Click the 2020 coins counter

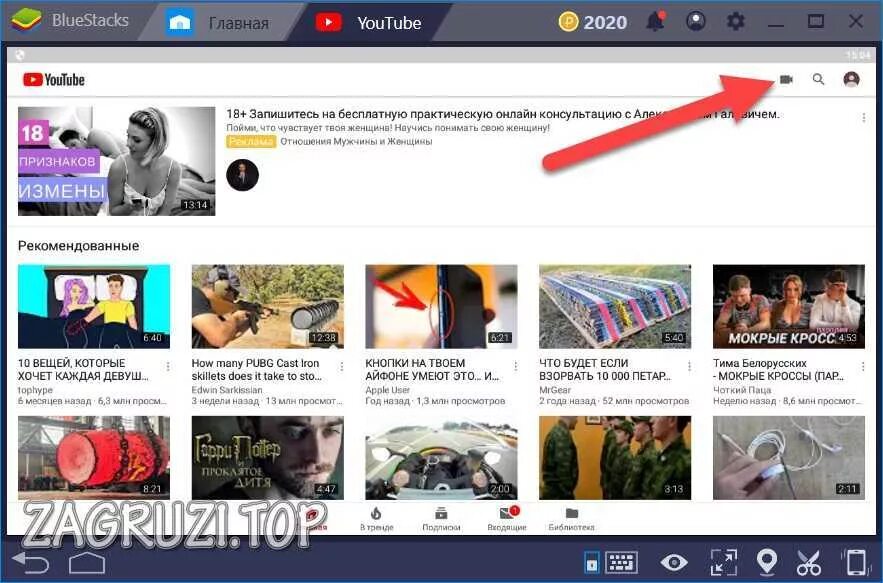[x=592, y=22]
